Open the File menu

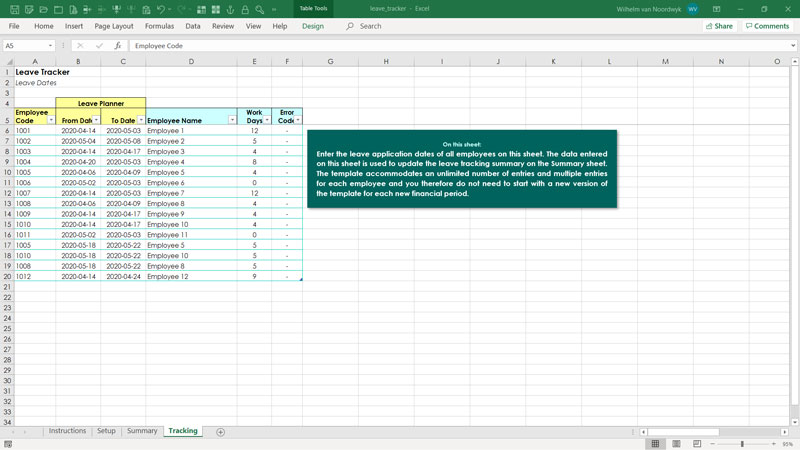point(14,26)
